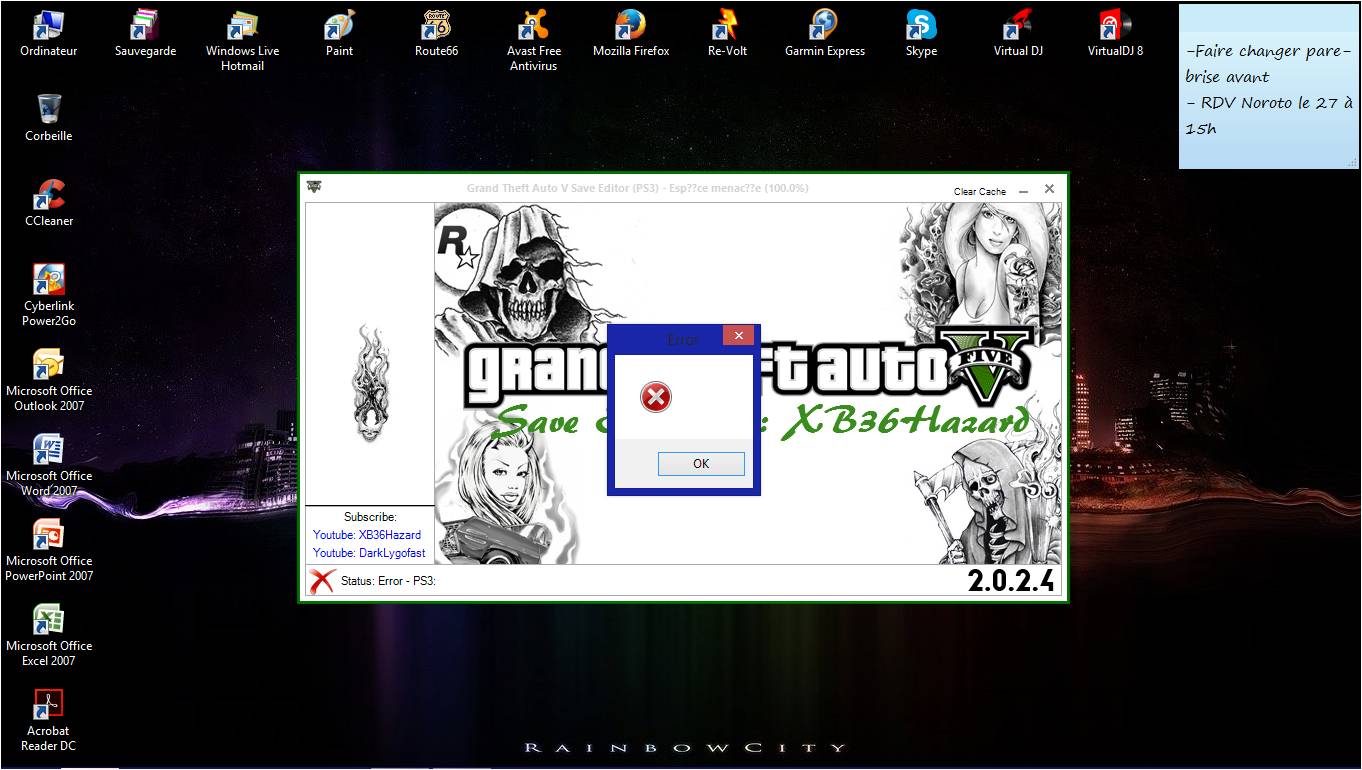Select the Windows Live Hotmail shortcut
1362x770 pixels.
pos(242,40)
